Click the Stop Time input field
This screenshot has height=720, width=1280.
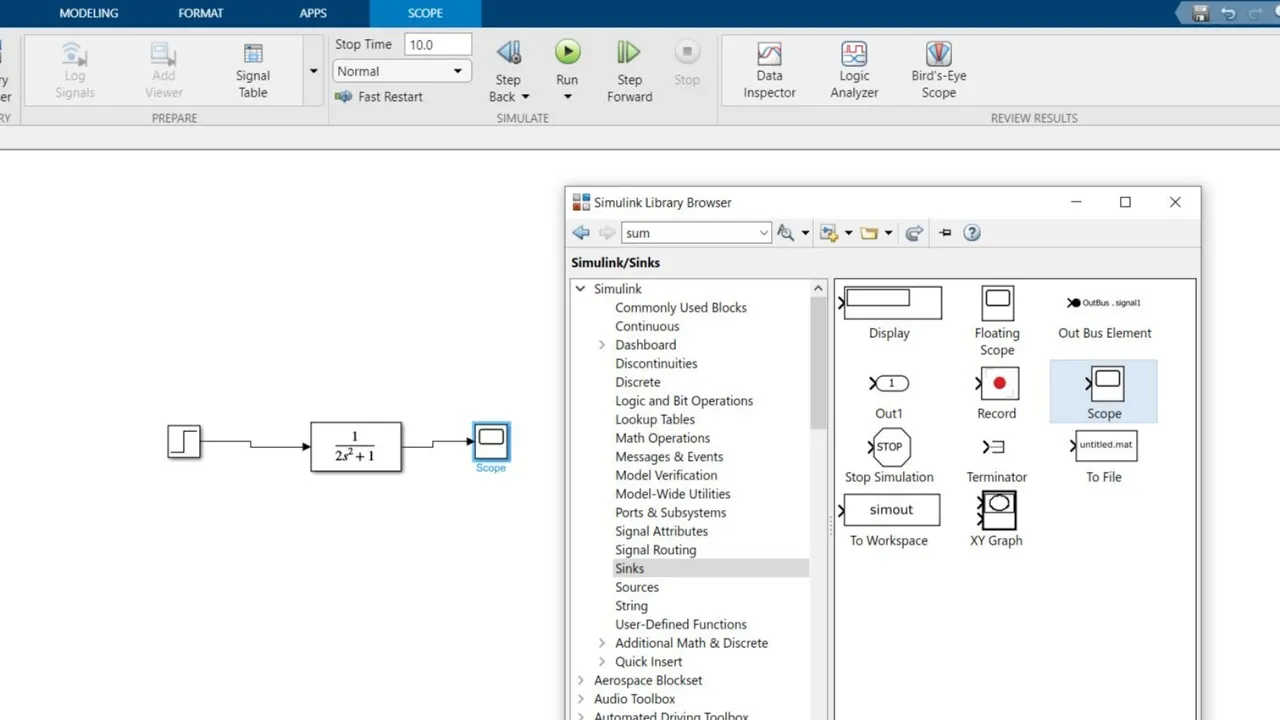(x=438, y=44)
